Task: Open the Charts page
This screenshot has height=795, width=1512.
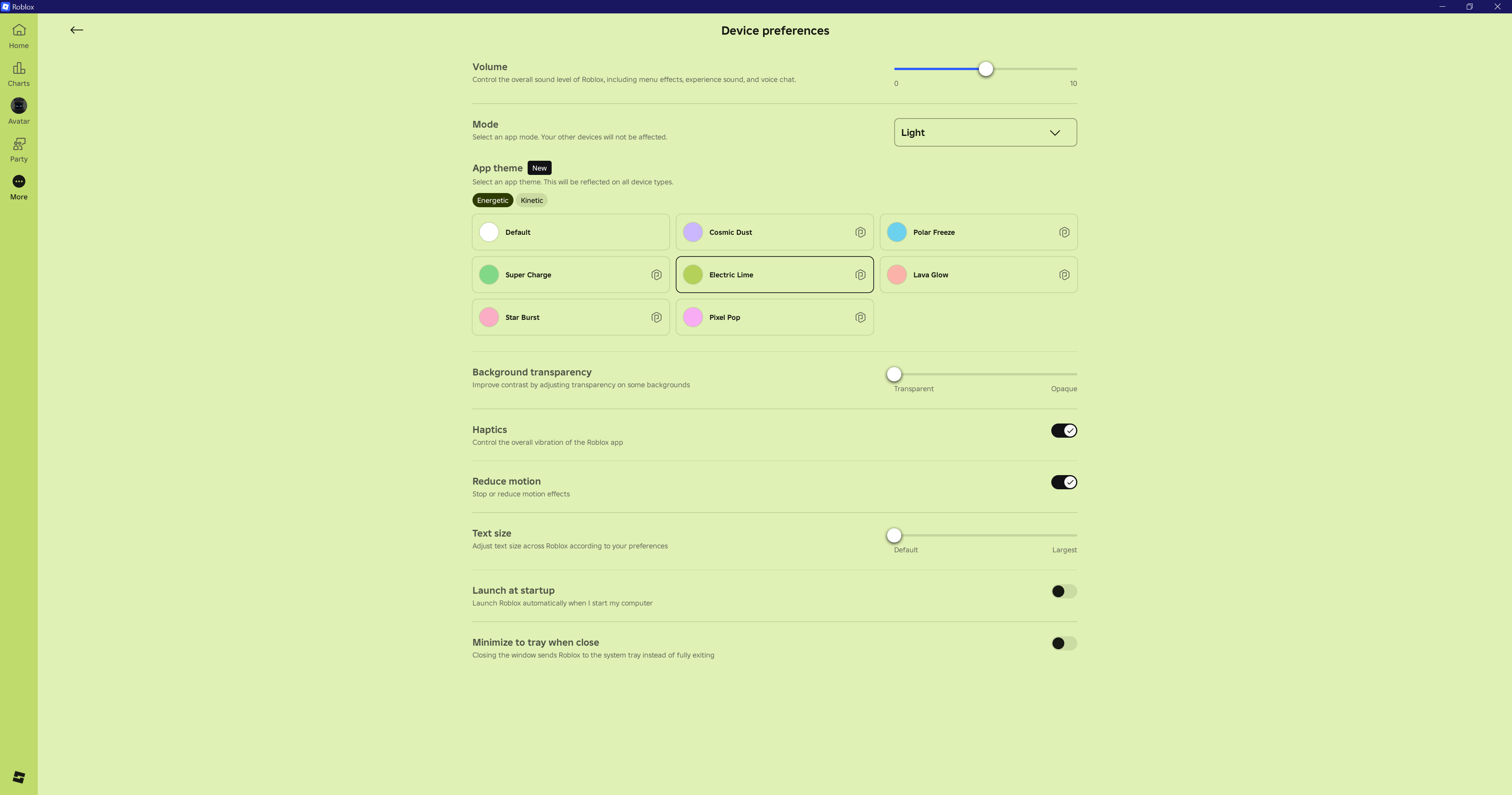Action: (19, 74)
